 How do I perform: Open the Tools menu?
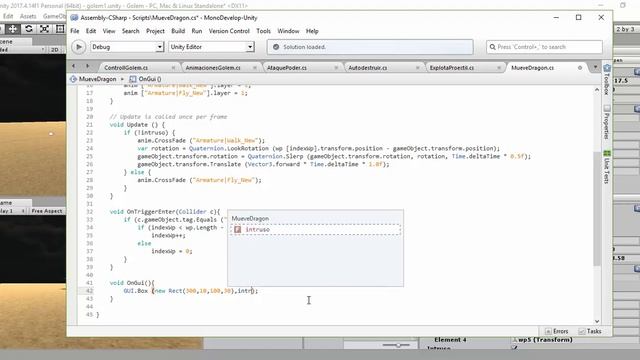pyautogui.click(x=263, y=31)
